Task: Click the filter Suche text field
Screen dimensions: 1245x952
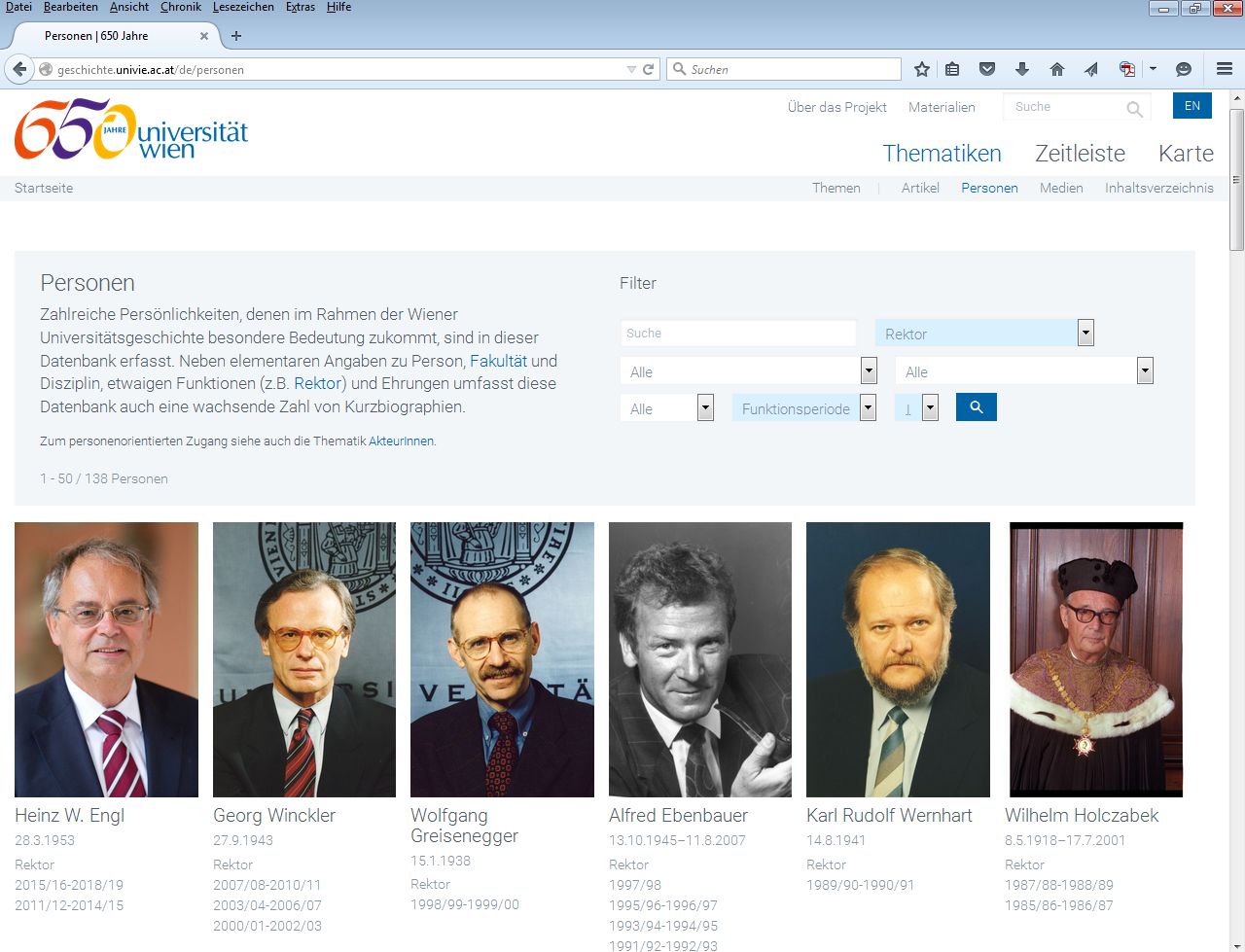Action: 737,334
